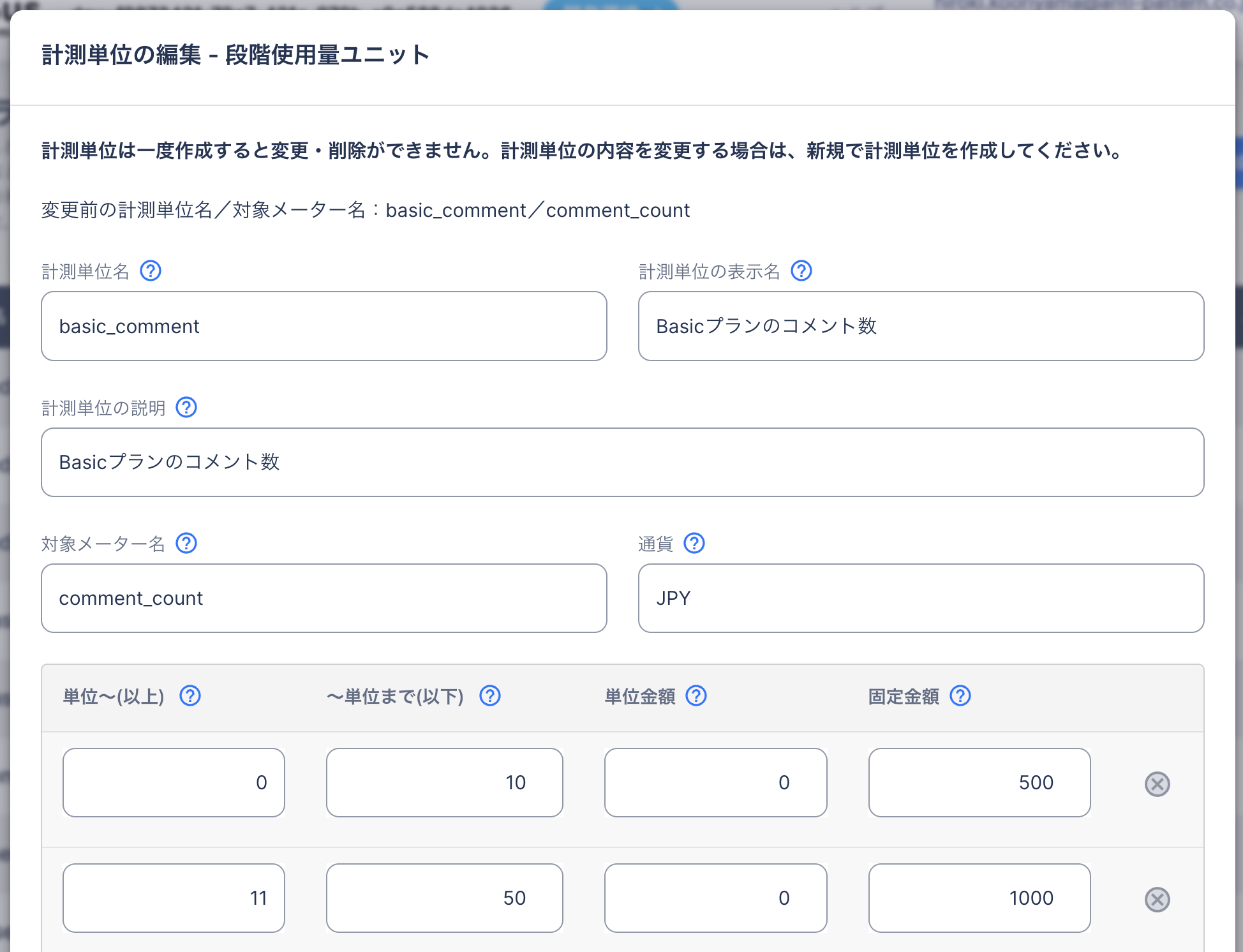Show help for 〜単位まで(以下) column
The width and height of the screenshot is (1243, 952).
click(490, 696)
